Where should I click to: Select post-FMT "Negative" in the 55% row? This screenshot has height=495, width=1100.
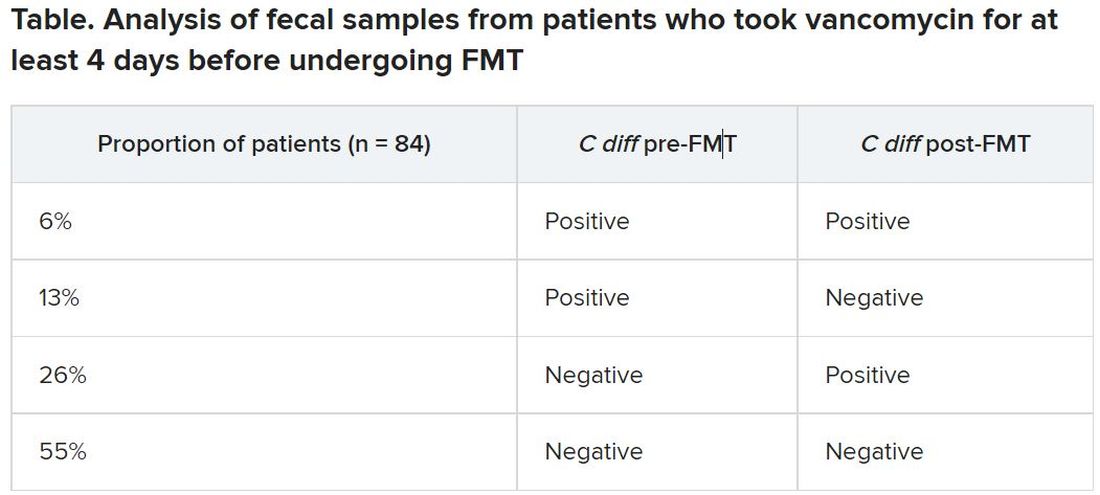point(874,452)
